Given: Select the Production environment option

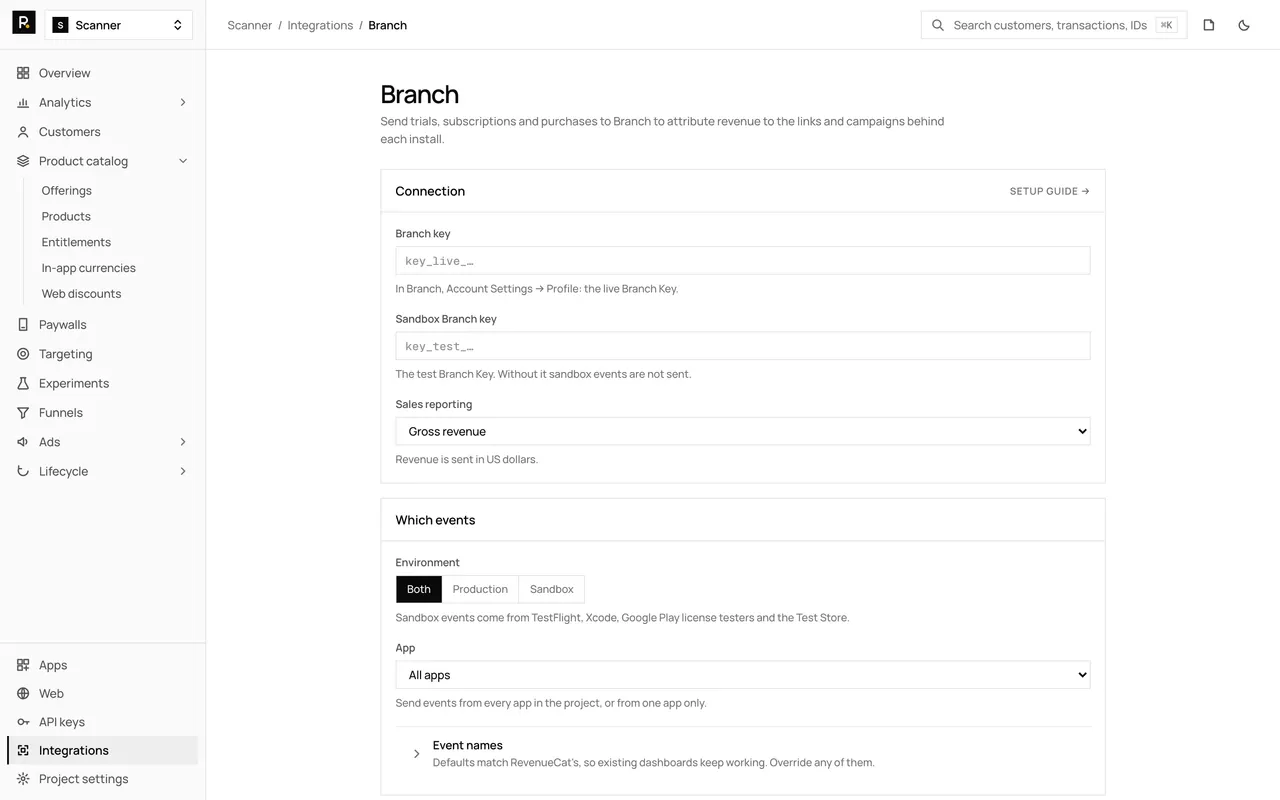Looking at the screenshot, I should pyautogui.click(x=480, y=589).
